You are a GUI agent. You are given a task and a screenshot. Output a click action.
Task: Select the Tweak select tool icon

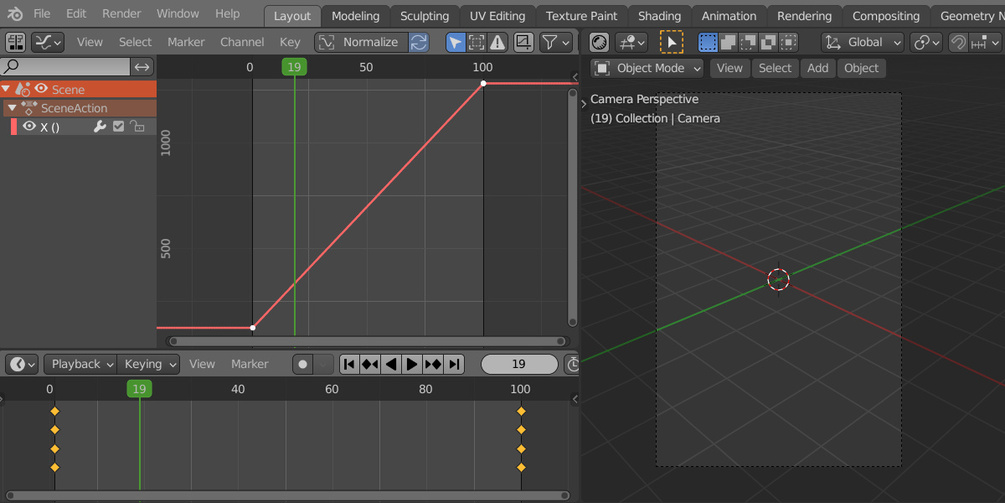coord(671,42)
